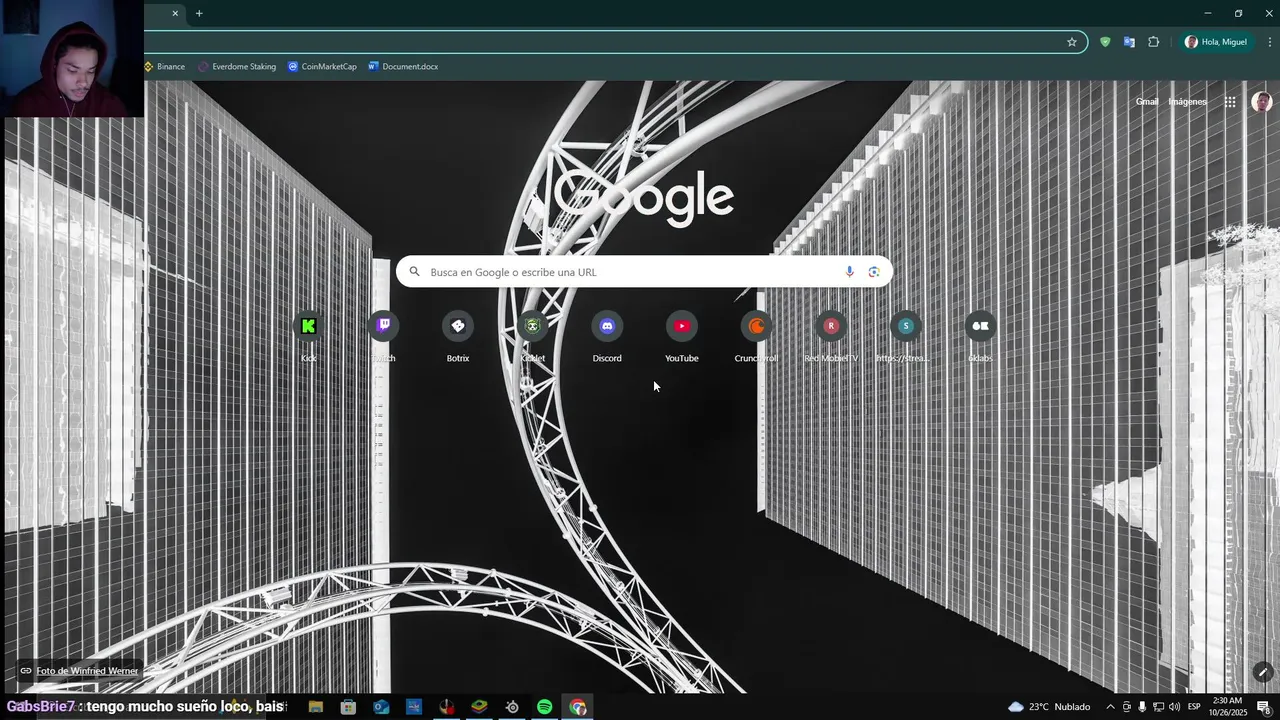Open Microsoft Store from the taskbar

click(348, 707)
